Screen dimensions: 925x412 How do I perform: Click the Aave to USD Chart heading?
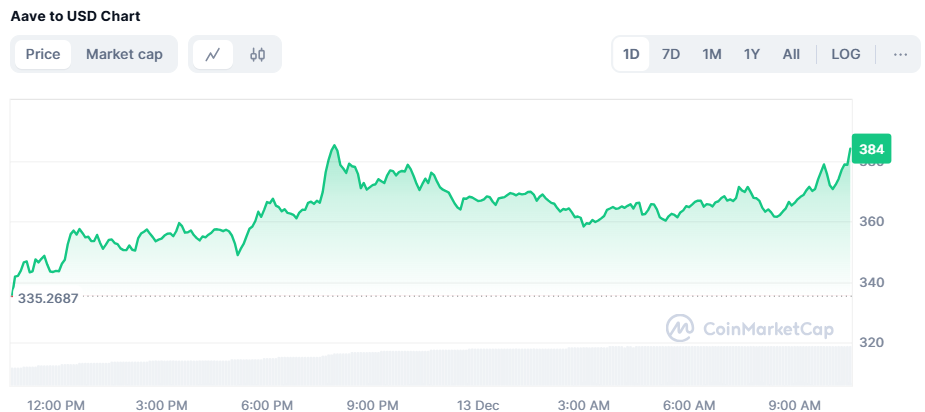[75, 16]
